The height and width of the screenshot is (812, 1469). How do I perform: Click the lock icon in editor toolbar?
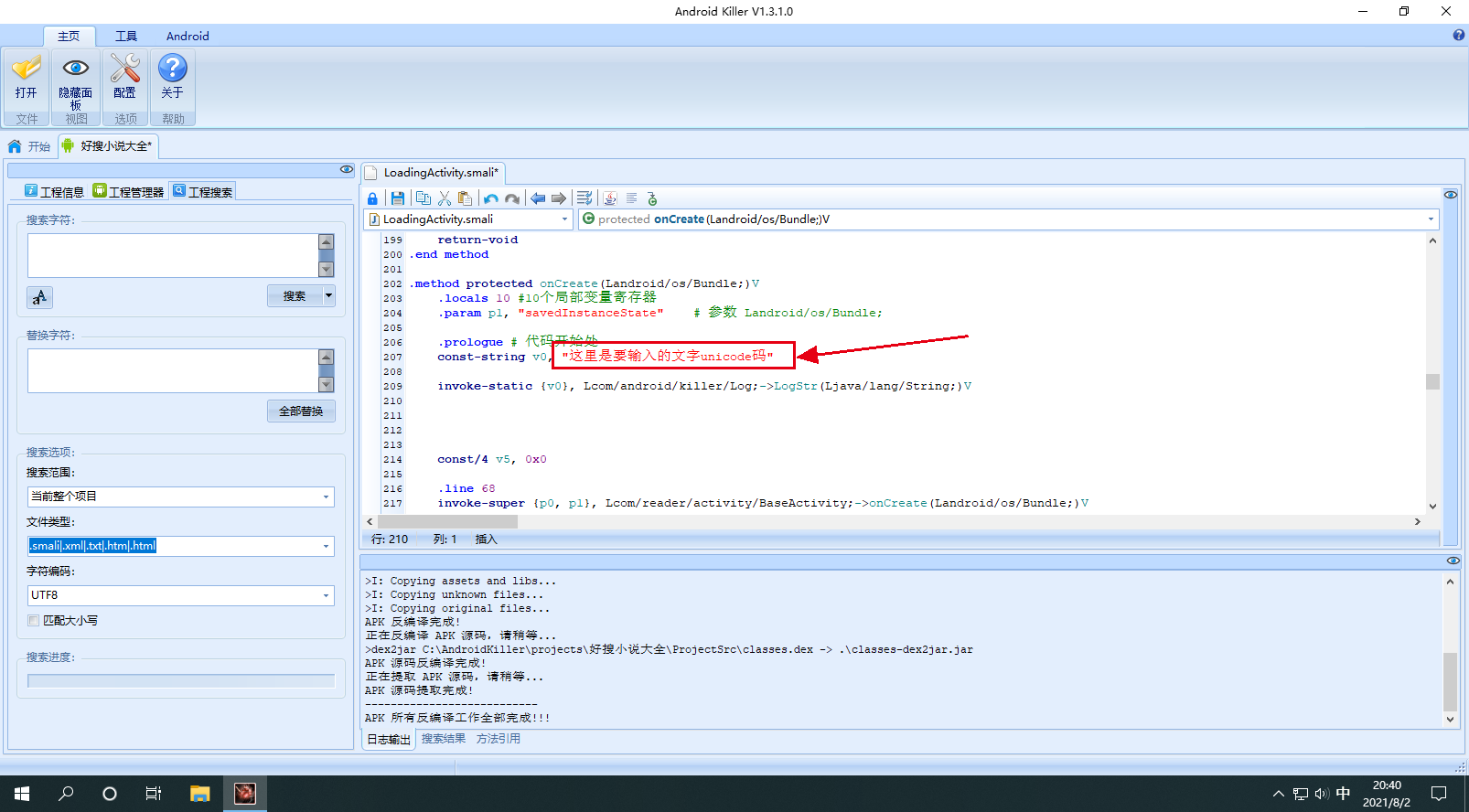(x=372, y=198)
